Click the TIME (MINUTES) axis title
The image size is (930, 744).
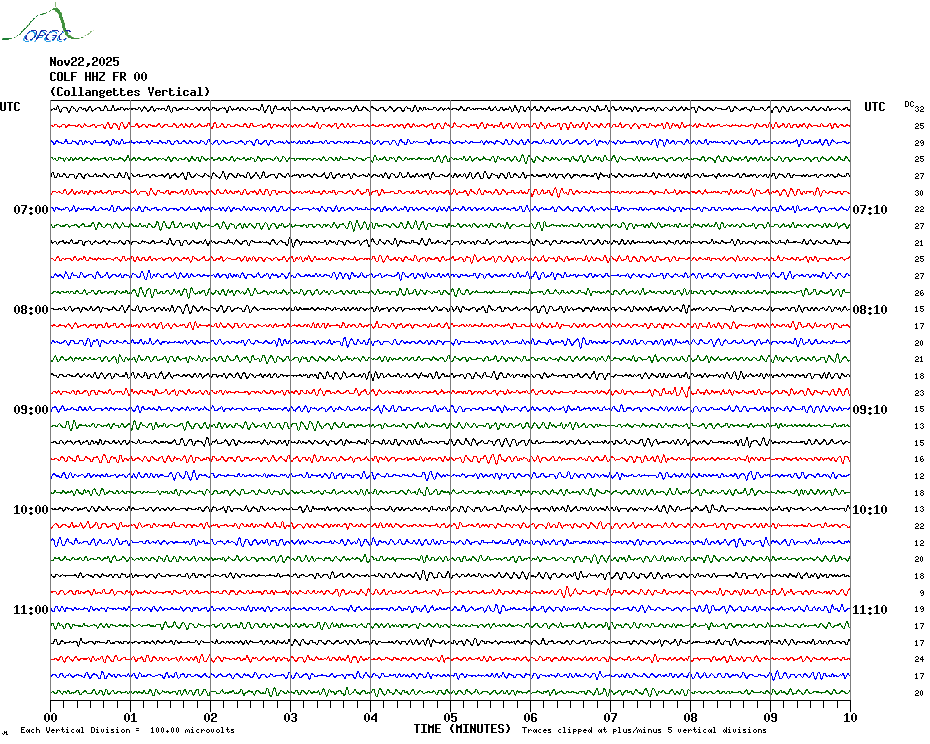[x=462, y=729]
